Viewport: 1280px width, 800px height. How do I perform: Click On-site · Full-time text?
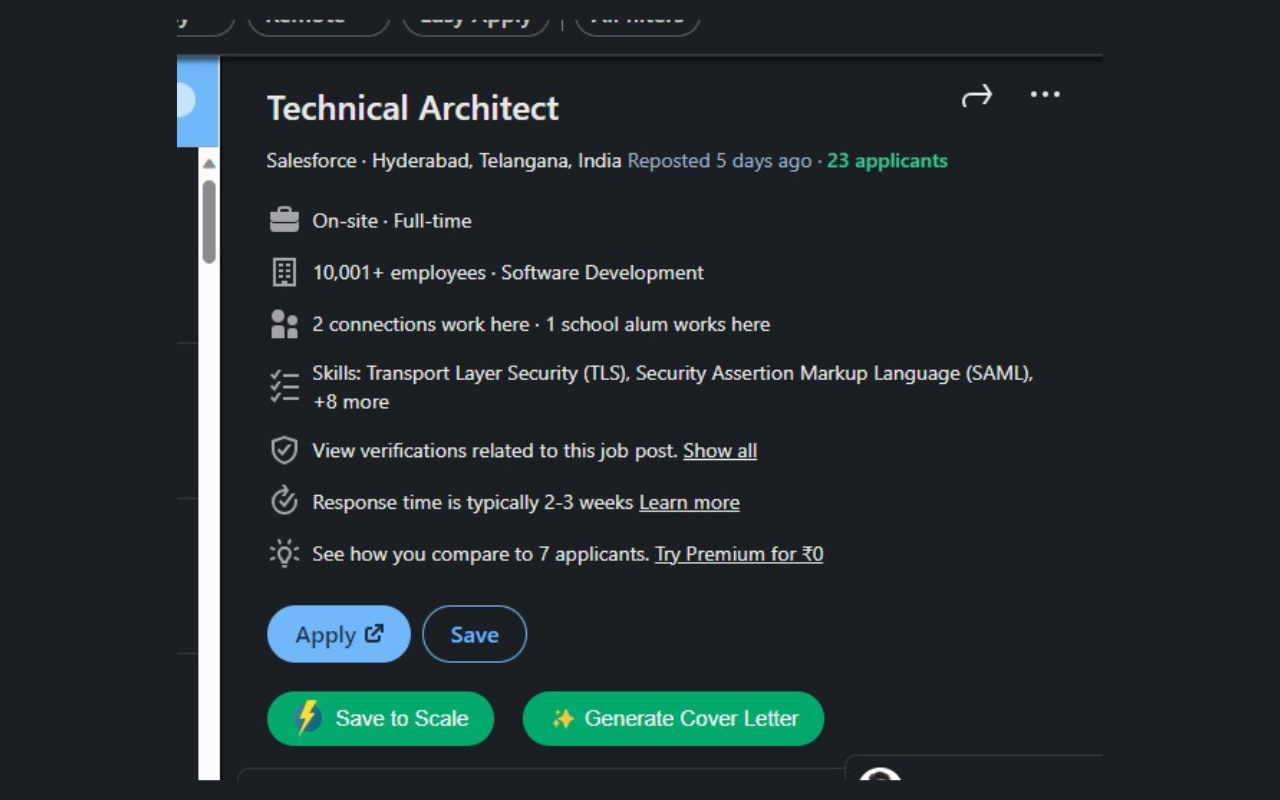392,221
